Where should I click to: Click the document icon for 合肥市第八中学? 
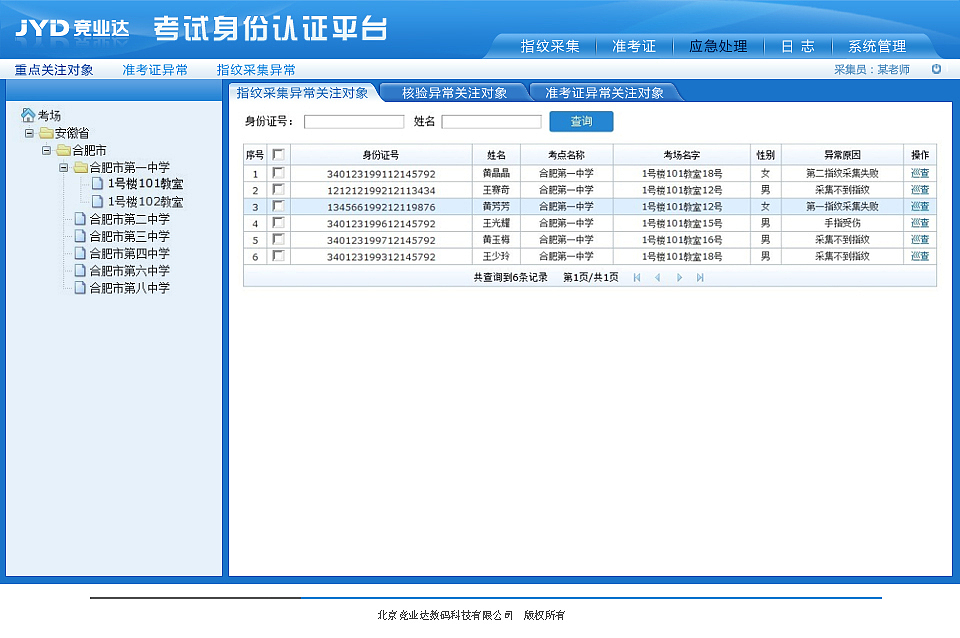point(80,287)
